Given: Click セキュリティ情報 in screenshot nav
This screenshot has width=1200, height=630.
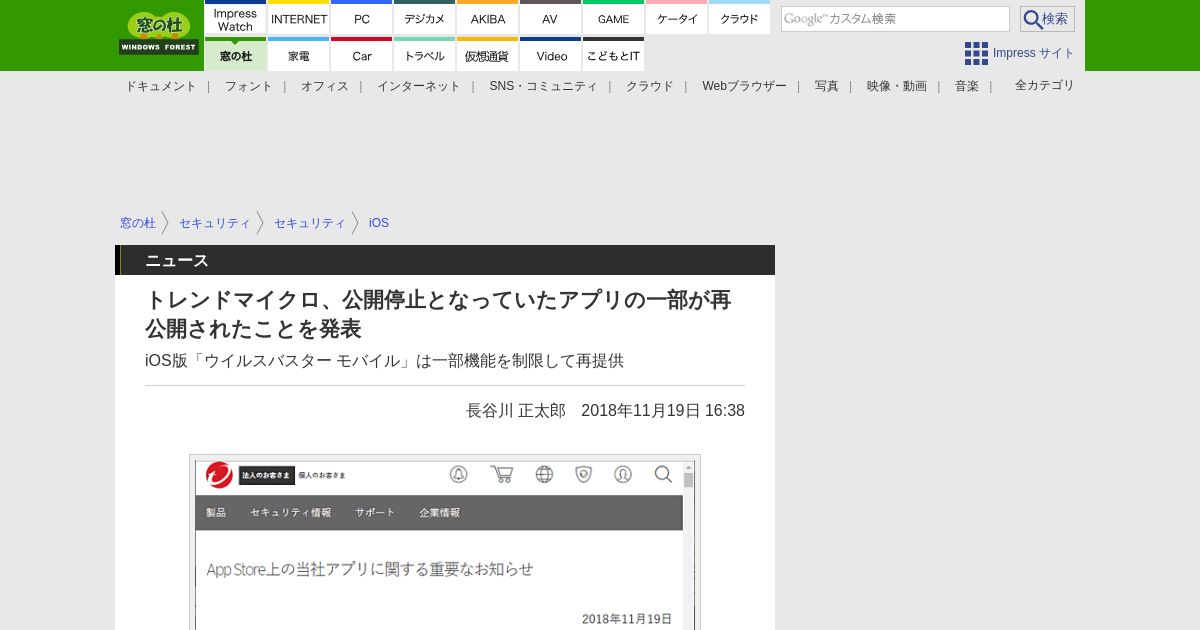Looking at the screenshot, I should 291,512.
